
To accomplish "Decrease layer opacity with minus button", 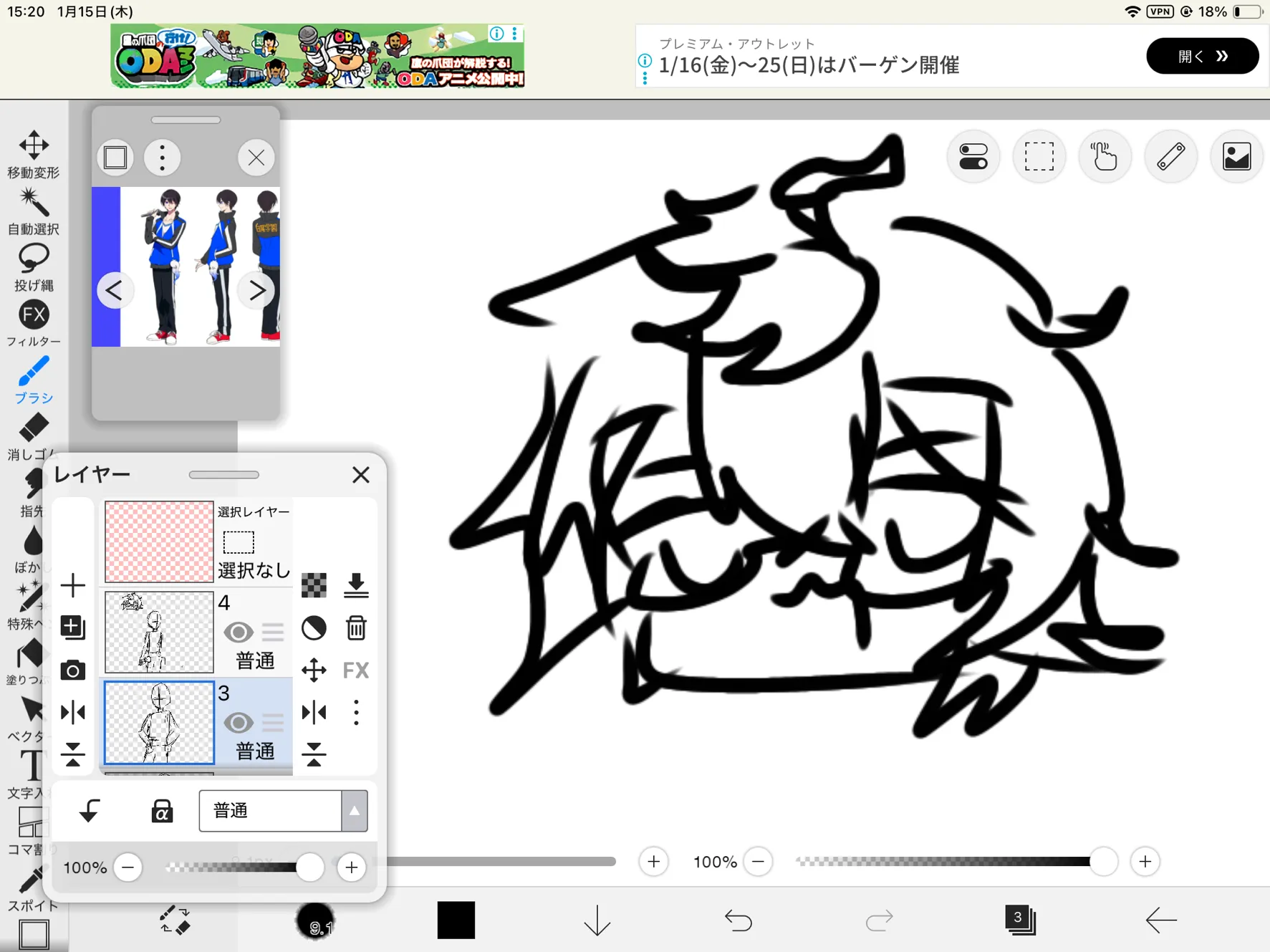I will click(128, 867).
